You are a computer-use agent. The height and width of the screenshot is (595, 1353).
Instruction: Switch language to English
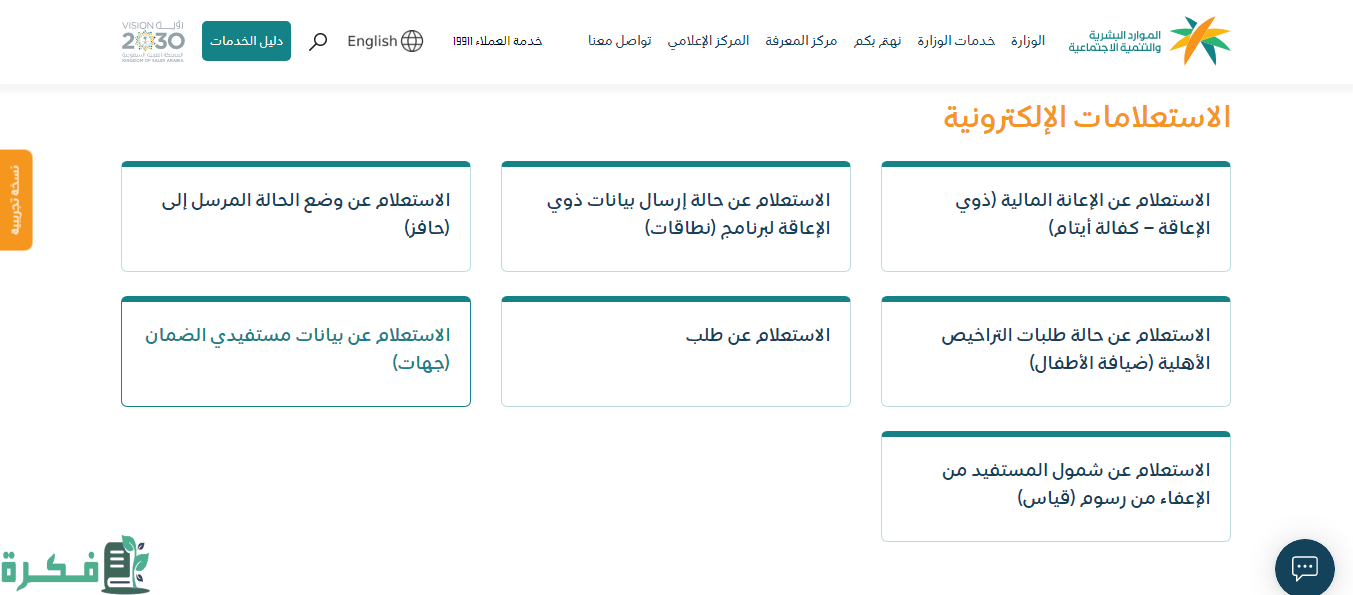tap(372, 41)
